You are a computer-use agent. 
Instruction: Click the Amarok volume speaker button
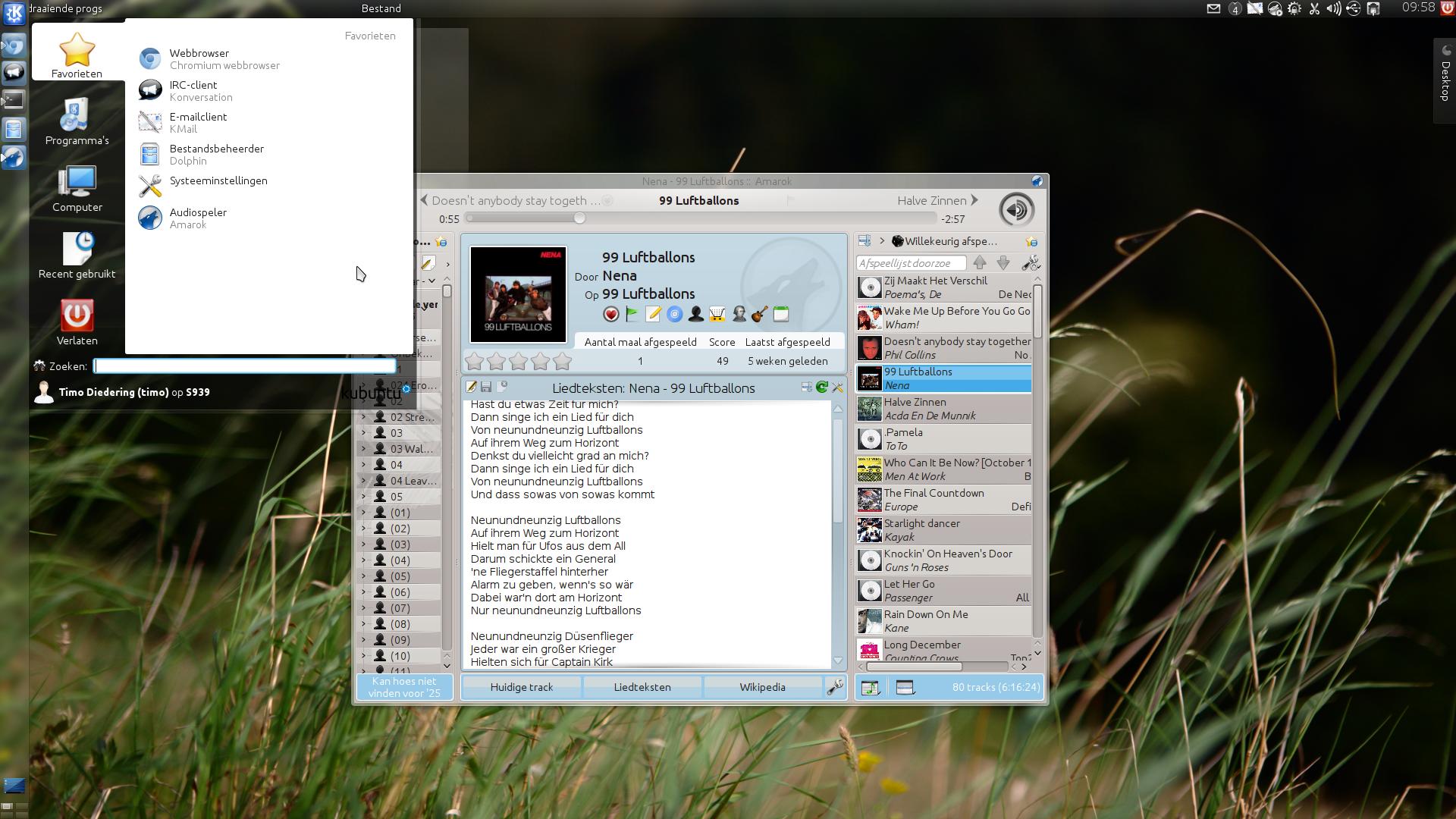click(1016, 209)
